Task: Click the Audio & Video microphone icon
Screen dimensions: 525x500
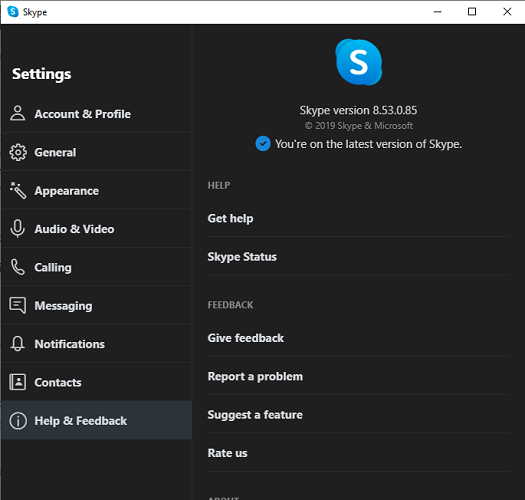Action: 17,229
